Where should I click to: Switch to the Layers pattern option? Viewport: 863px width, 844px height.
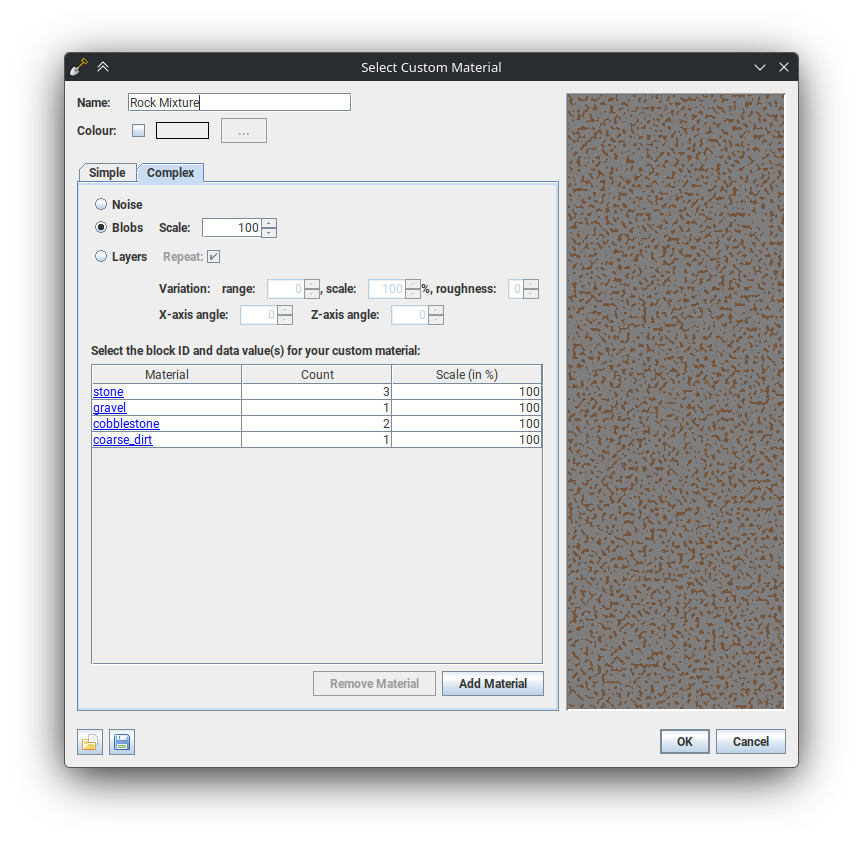pos(101,256)
